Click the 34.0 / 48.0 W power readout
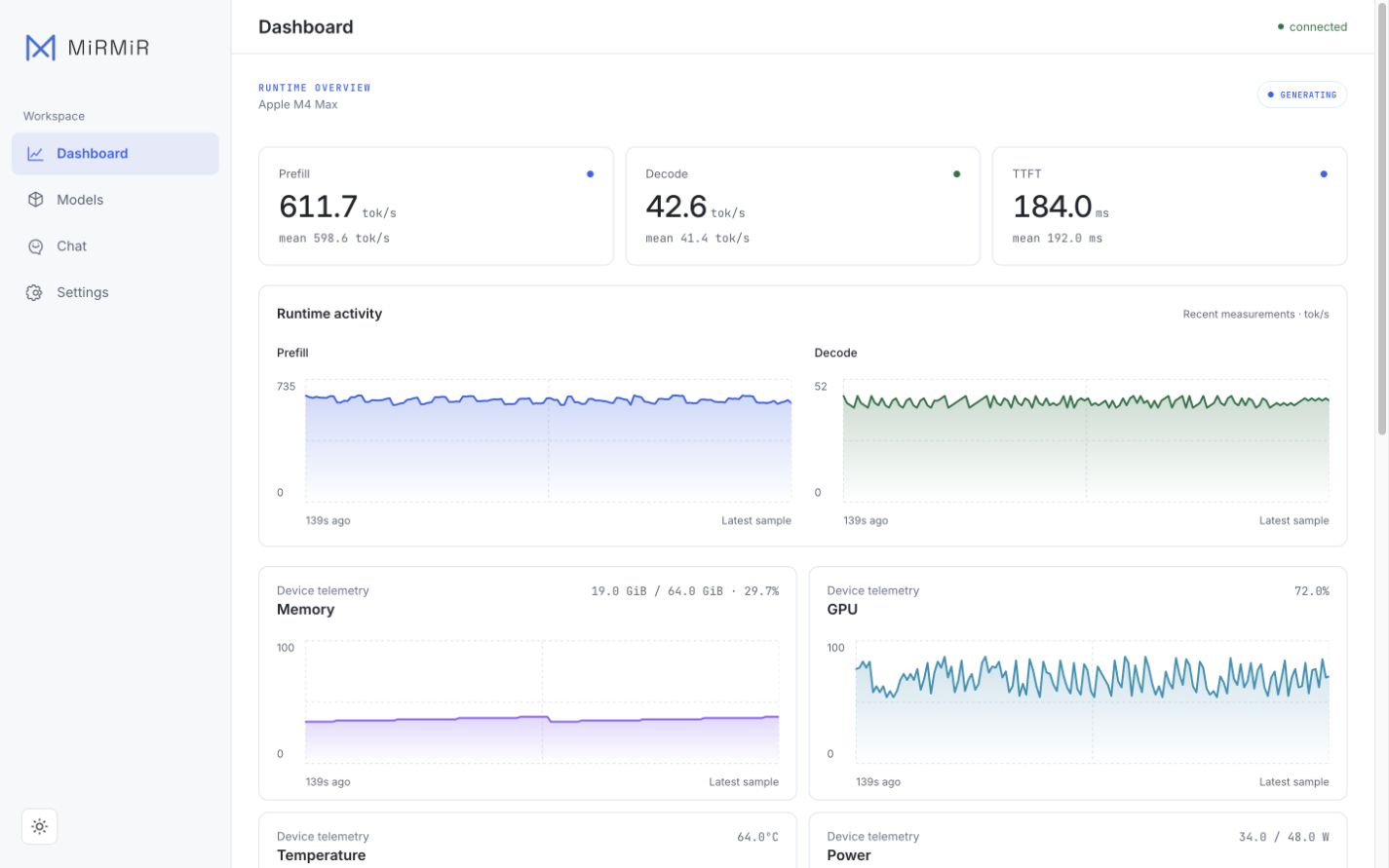Screen dimensions: 1389x868 (x=1284, y=837)
